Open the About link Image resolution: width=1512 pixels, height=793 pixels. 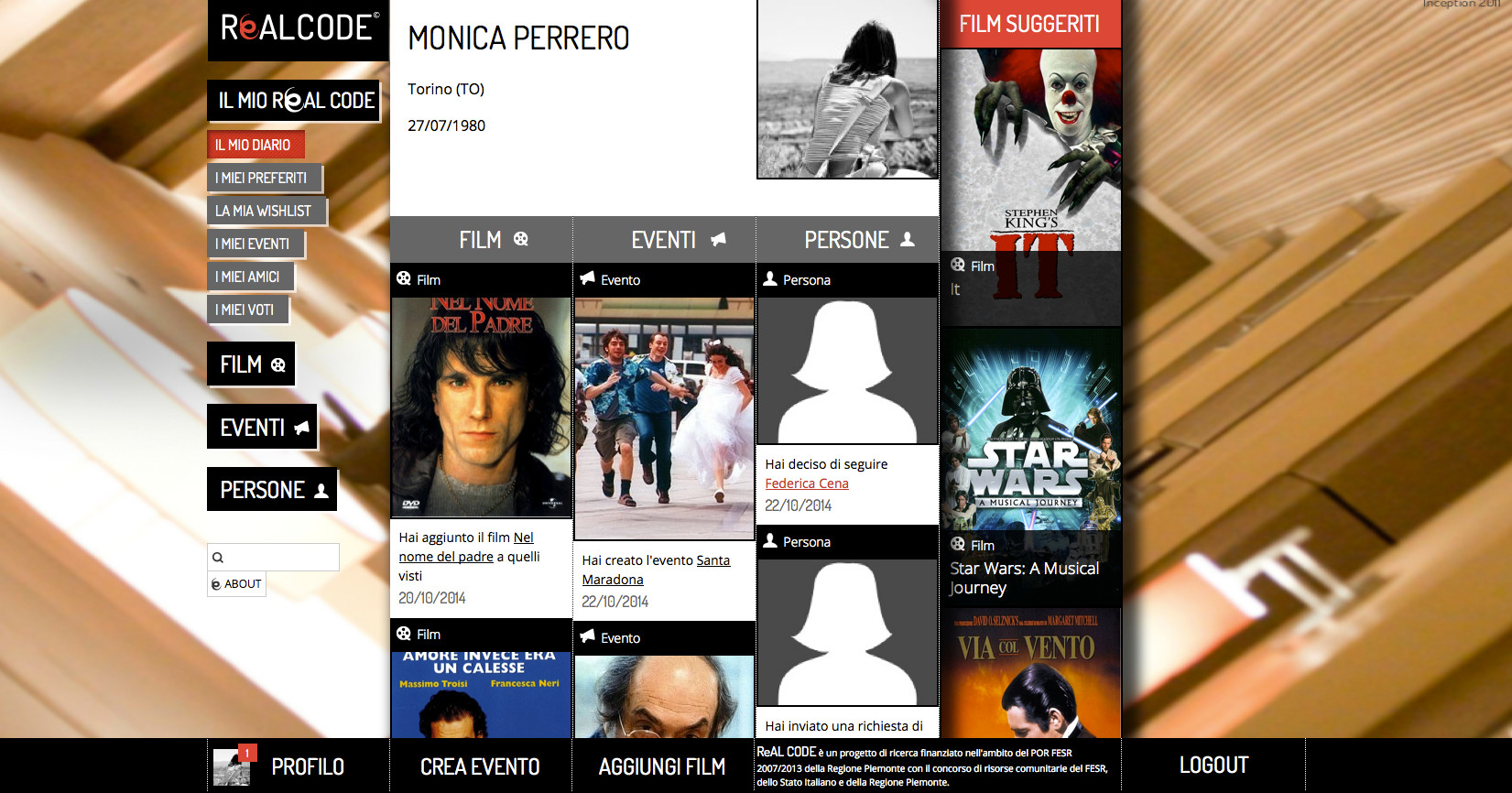coord(236,583)
